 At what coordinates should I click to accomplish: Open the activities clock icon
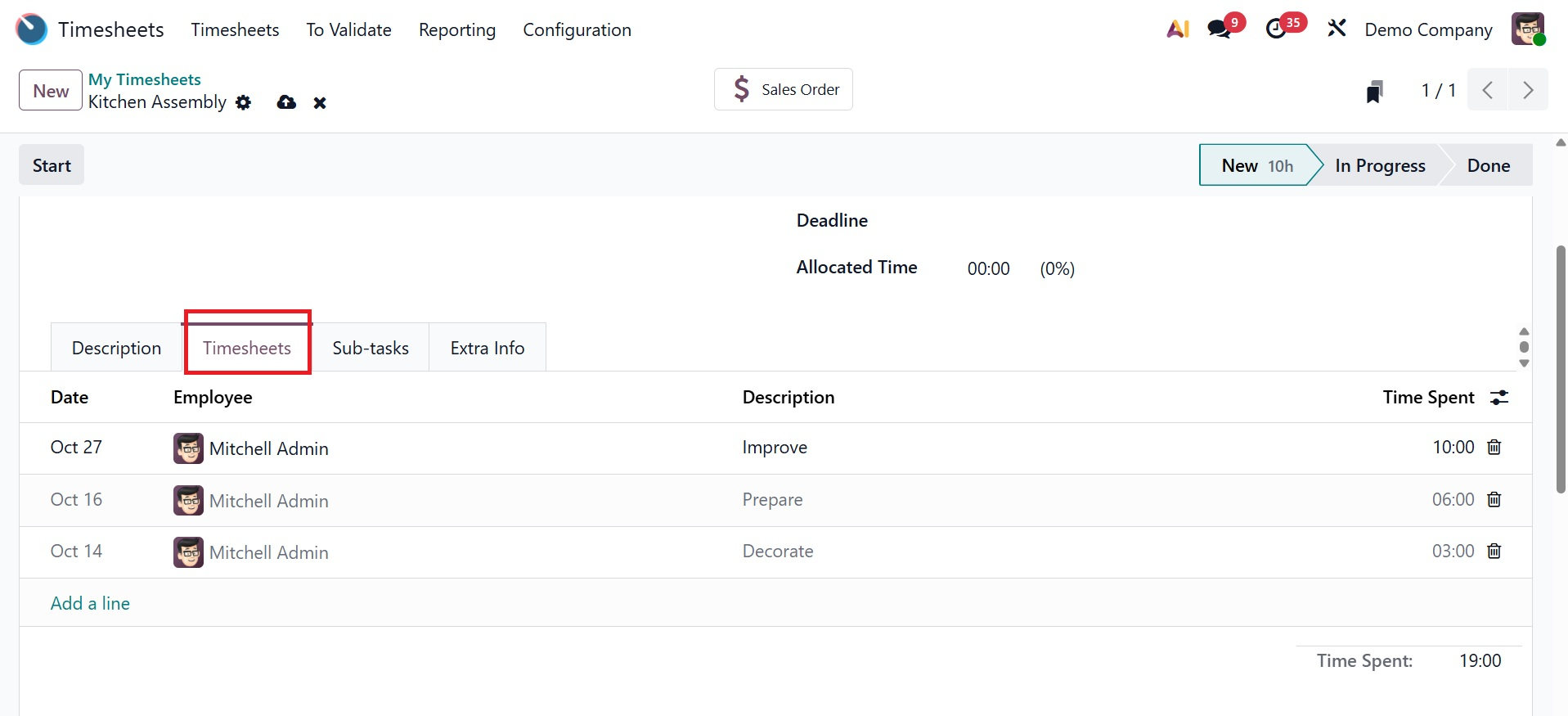tap(1276, 29)
